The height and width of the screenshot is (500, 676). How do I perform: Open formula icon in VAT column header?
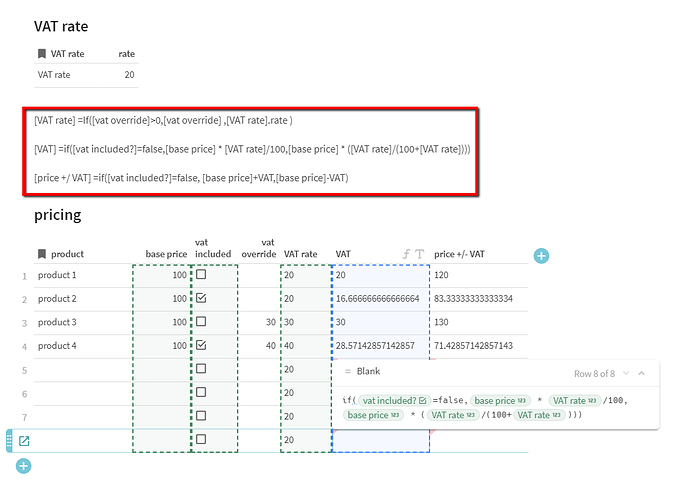[x=406, y=254]
